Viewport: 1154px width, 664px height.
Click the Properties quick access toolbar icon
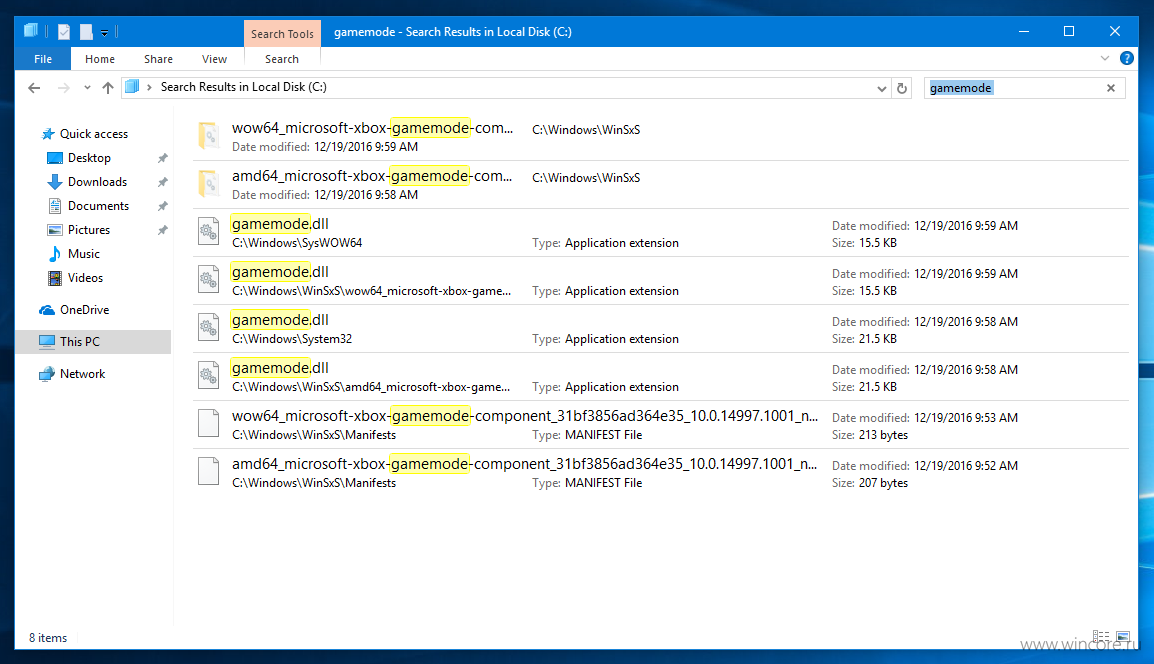click(64, 32)
